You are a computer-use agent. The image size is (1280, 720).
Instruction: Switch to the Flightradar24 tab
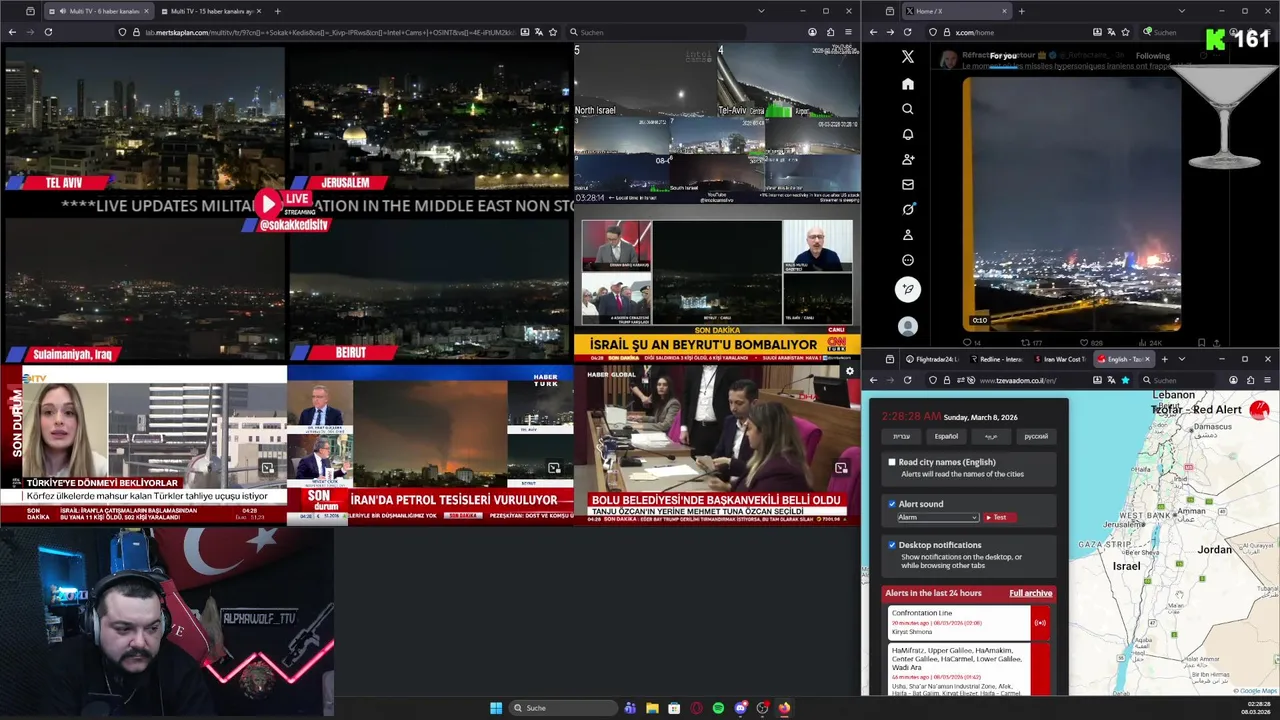click(x=932, y=359)
